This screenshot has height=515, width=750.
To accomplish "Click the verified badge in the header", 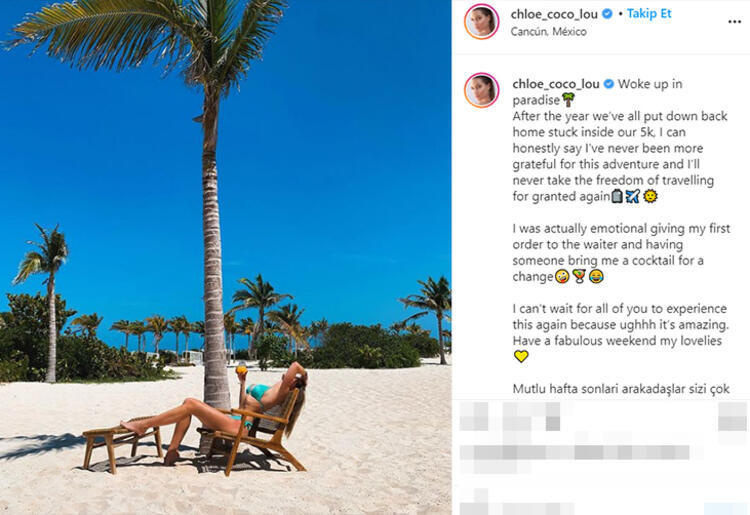I will pyautogui.click(x=607, y=14).
